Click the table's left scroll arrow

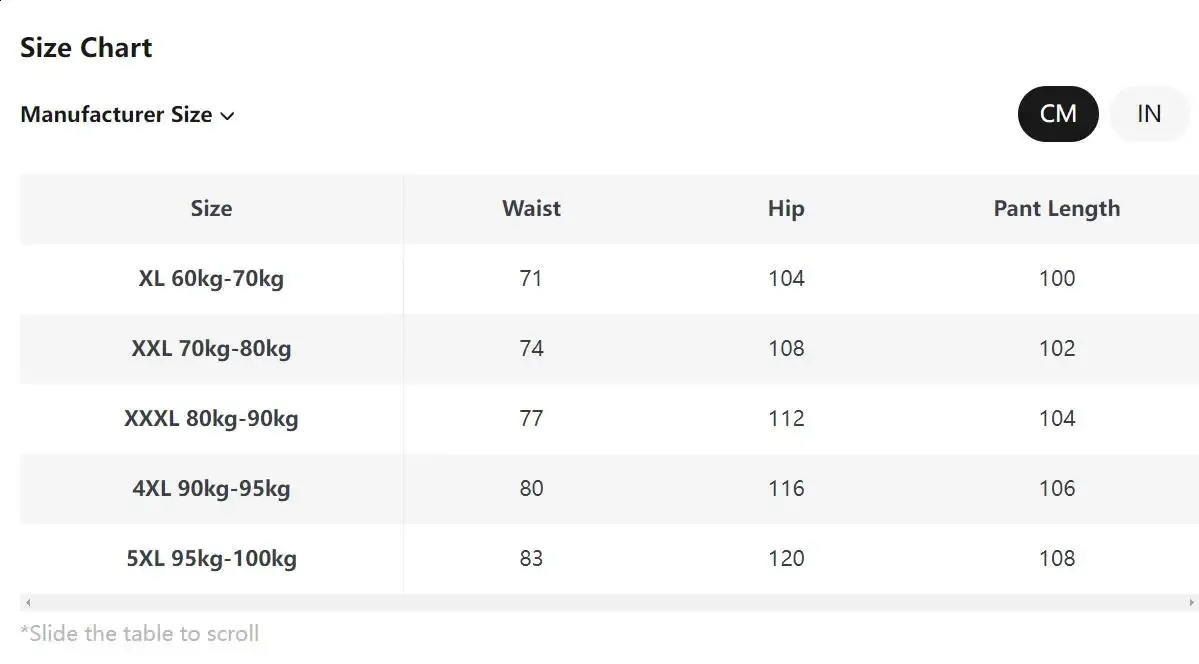28,603
